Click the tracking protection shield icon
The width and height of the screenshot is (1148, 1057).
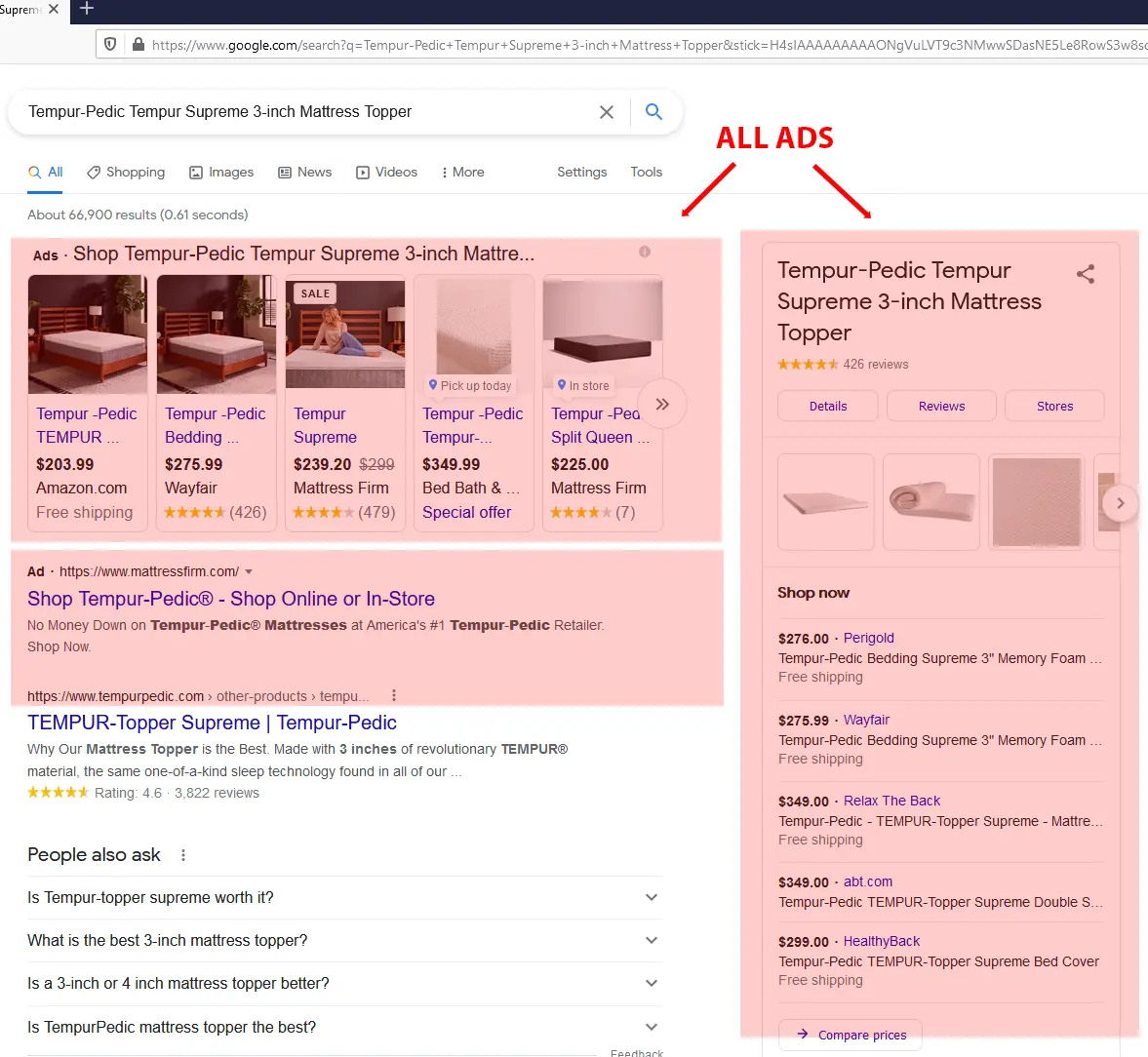click(110, 45)
